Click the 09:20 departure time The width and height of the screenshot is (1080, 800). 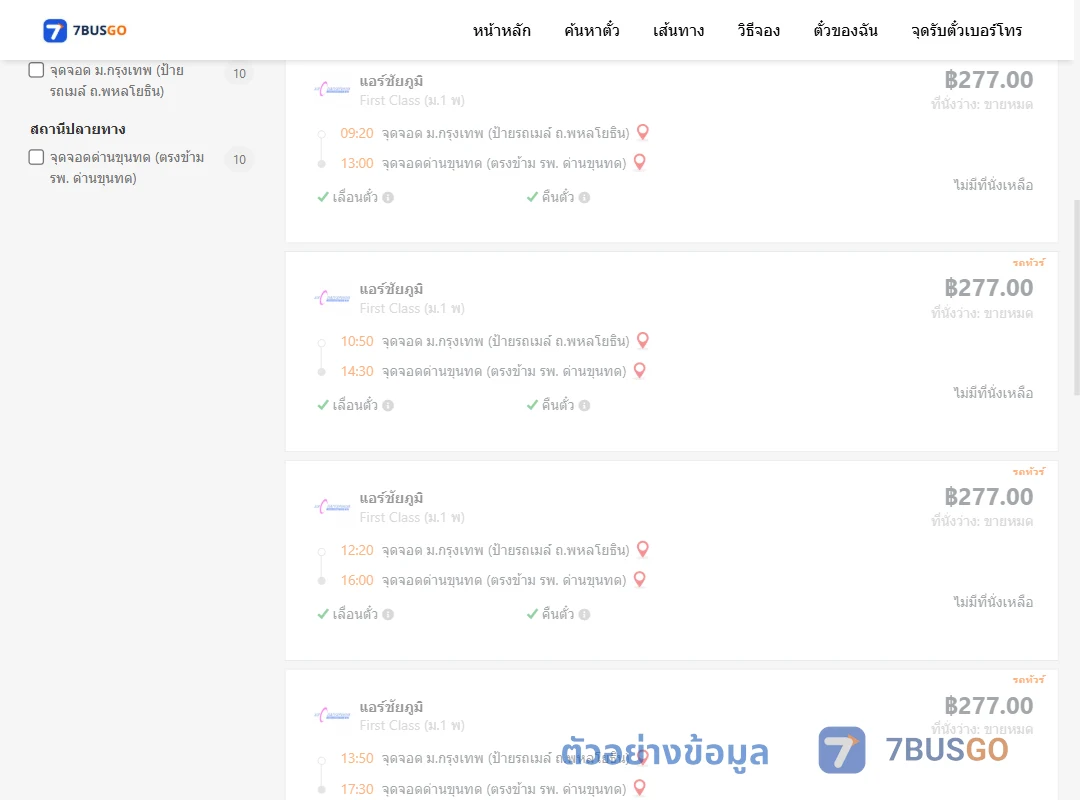357,133
